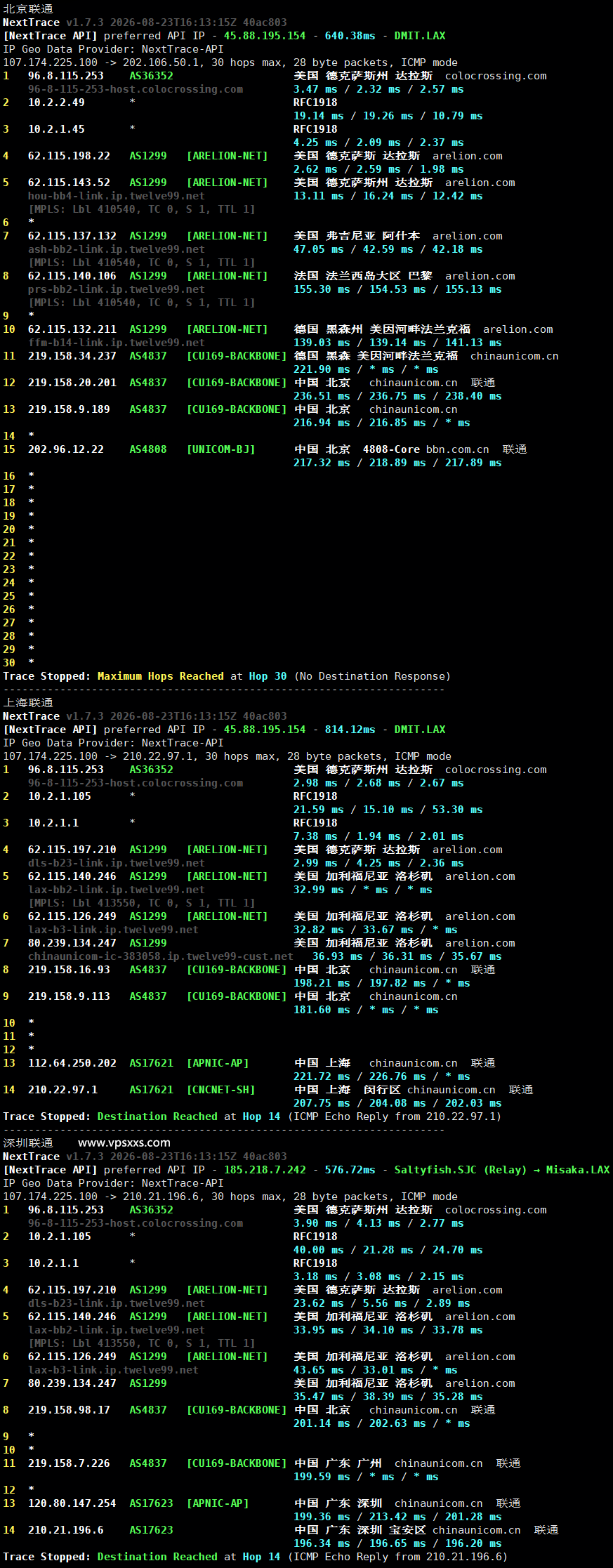Select hop IP 62.115.132.211
The image size is (613, 1568).
pos(72,329)
